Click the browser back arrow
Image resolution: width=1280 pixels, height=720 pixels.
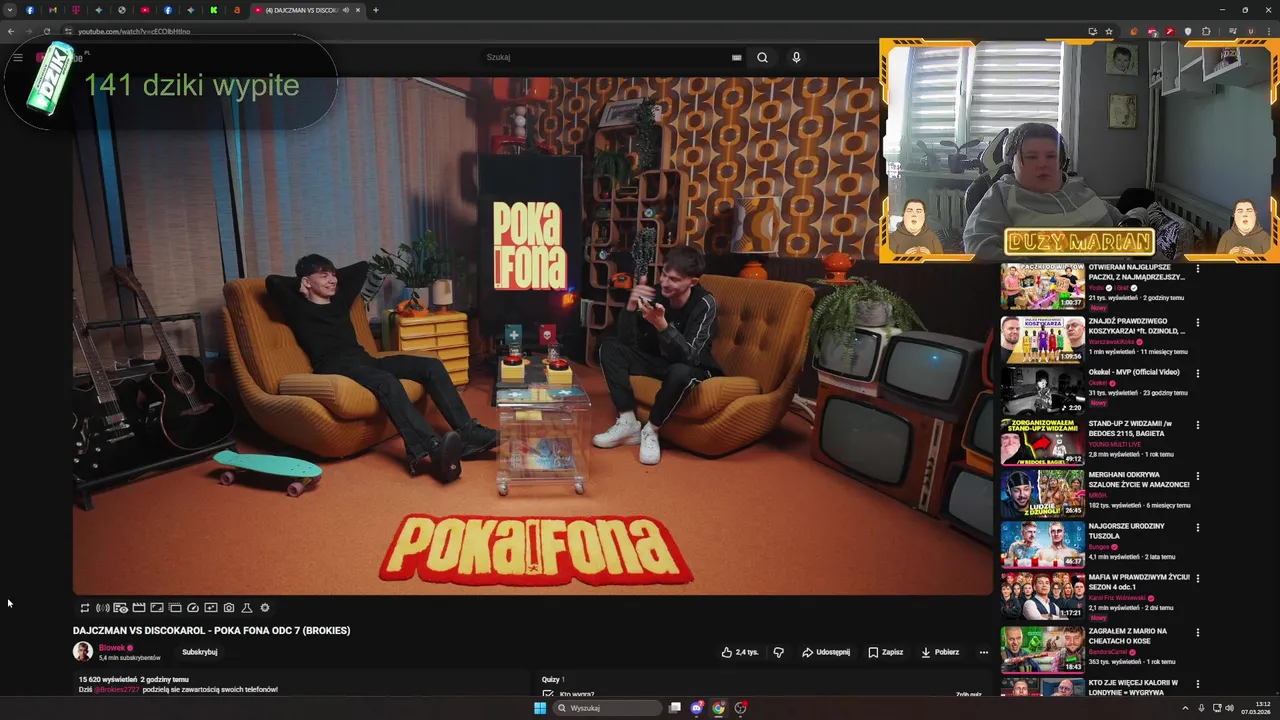11,31
